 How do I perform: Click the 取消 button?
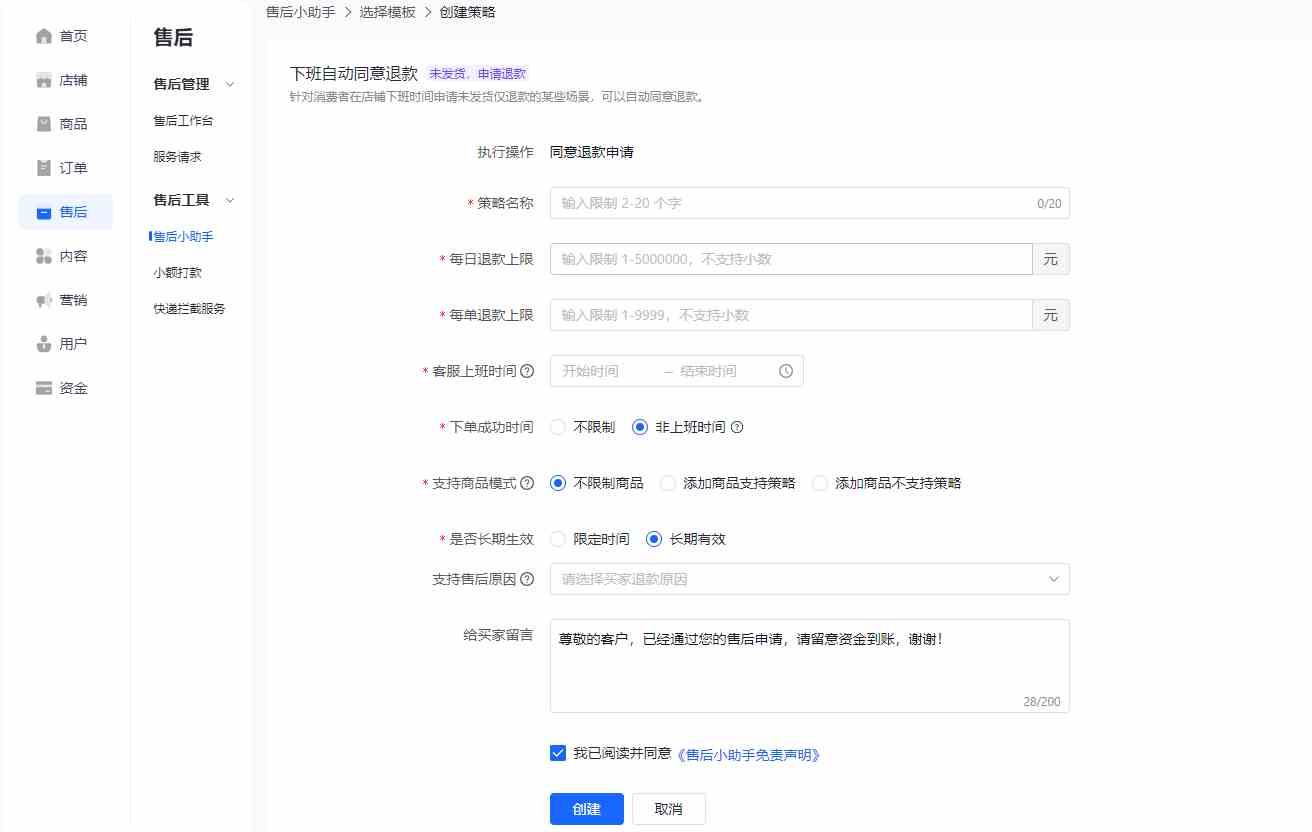668,809
